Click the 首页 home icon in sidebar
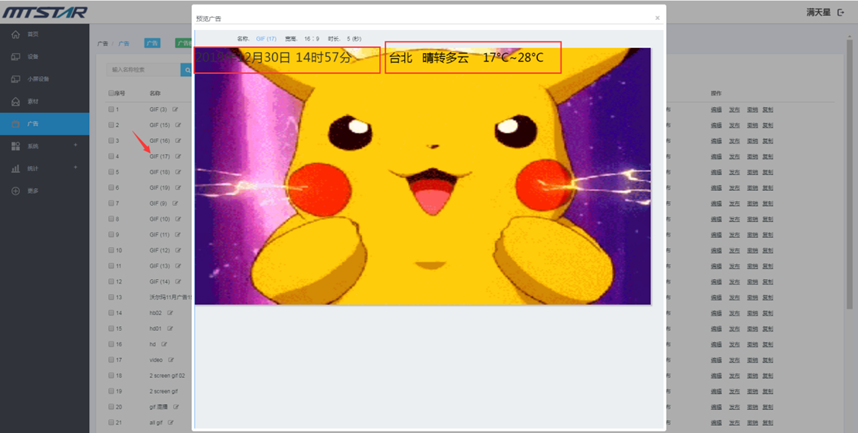The width and height of the screenshot is (858, 433). pos(16,35)
